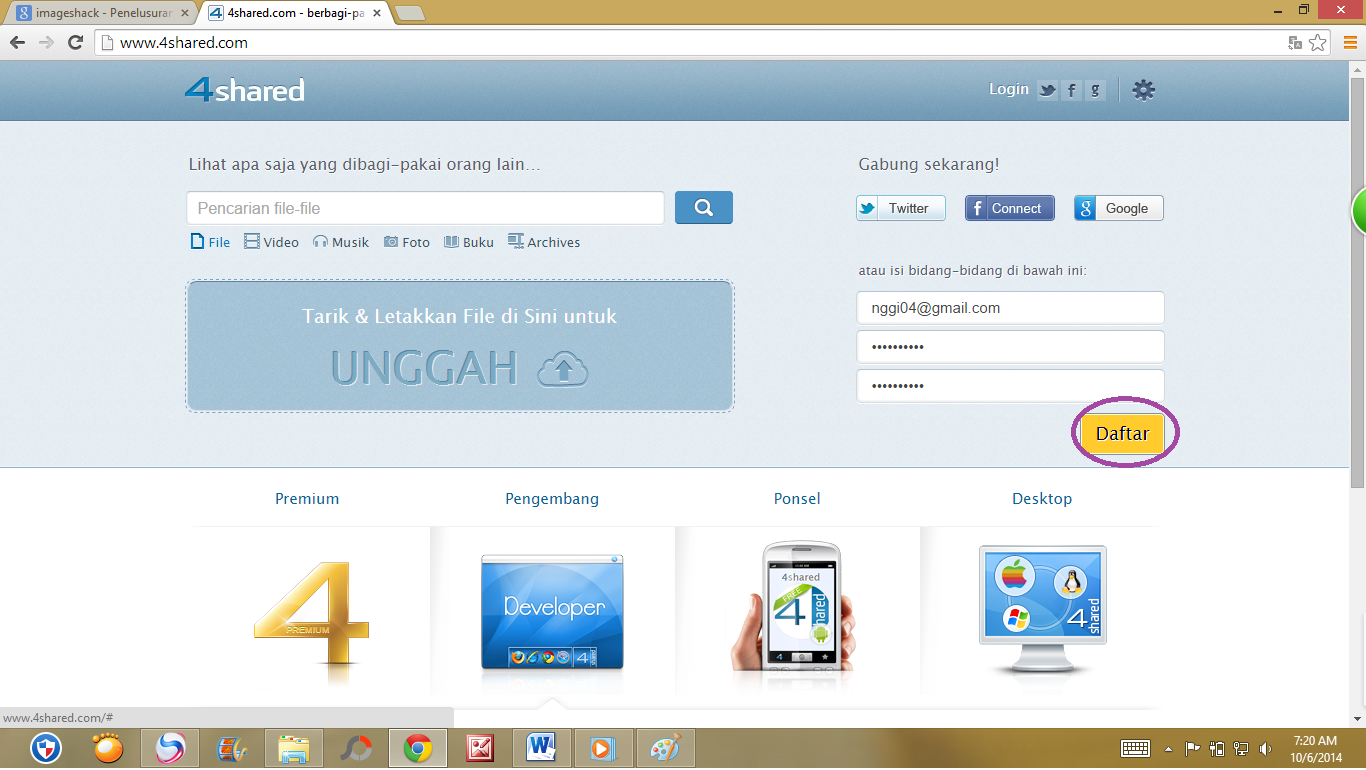Click the UNGGAH drag and drop upload area

460,346
